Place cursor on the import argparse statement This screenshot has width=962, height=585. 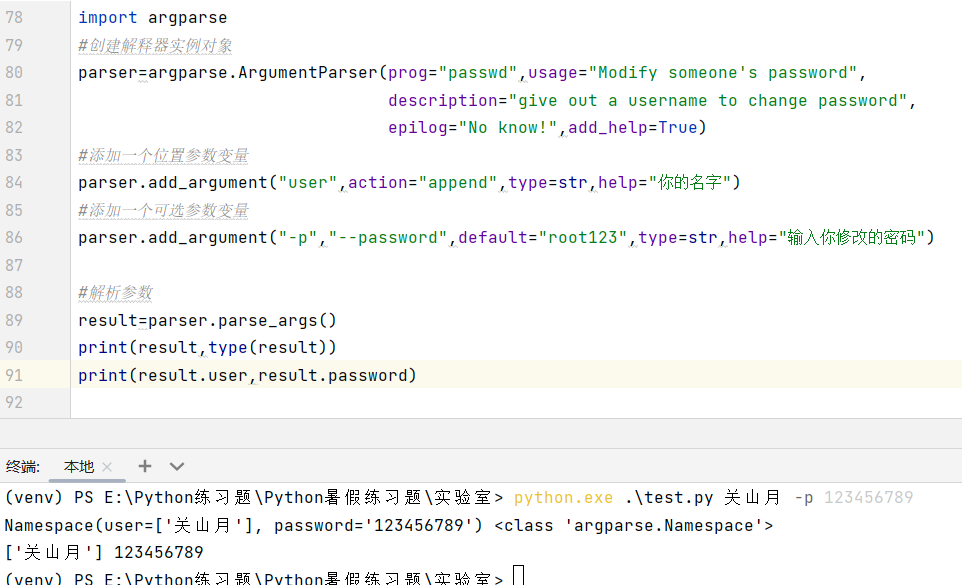point(155,17)
